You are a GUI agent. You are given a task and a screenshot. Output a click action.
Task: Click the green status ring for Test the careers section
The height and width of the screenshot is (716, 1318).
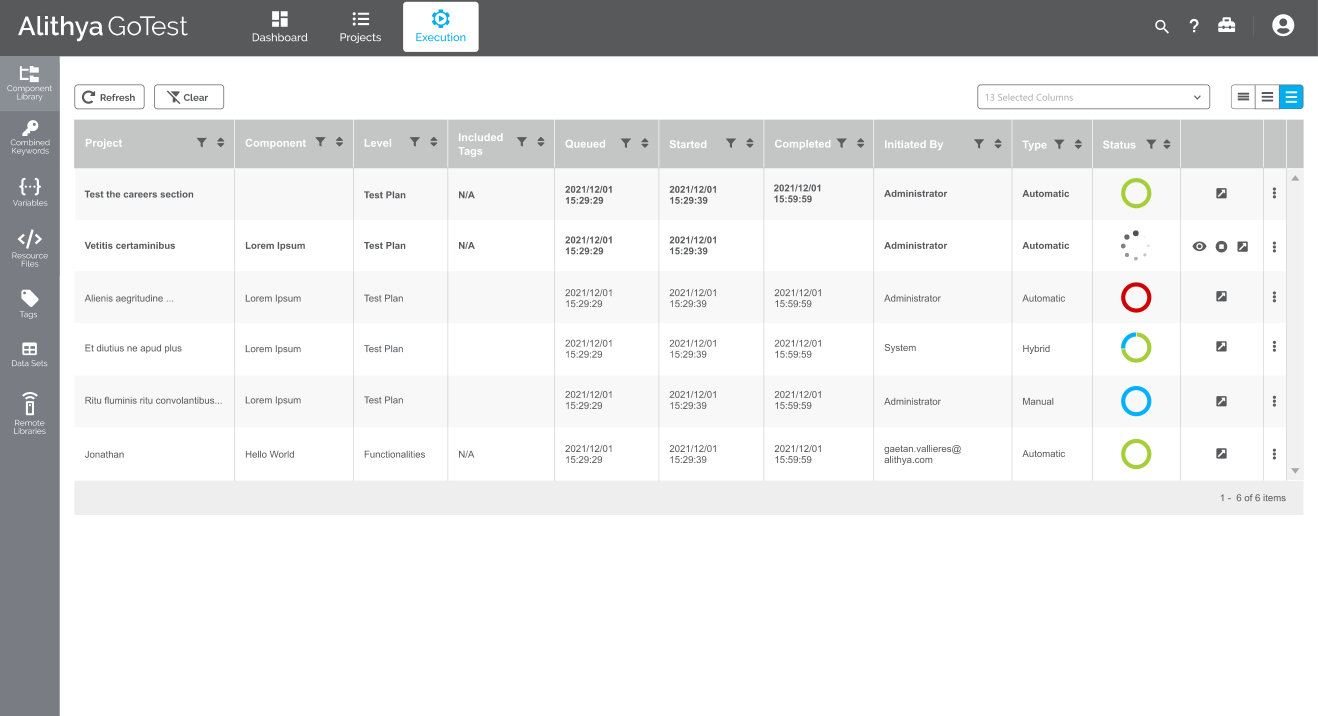(x=1136, y=193)
